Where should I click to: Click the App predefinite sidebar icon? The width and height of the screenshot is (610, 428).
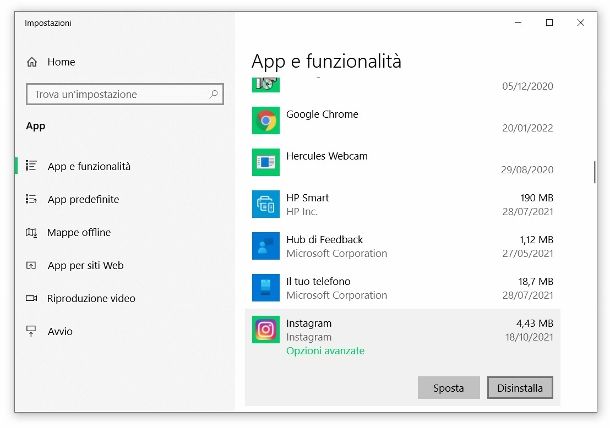coord(31,199)
